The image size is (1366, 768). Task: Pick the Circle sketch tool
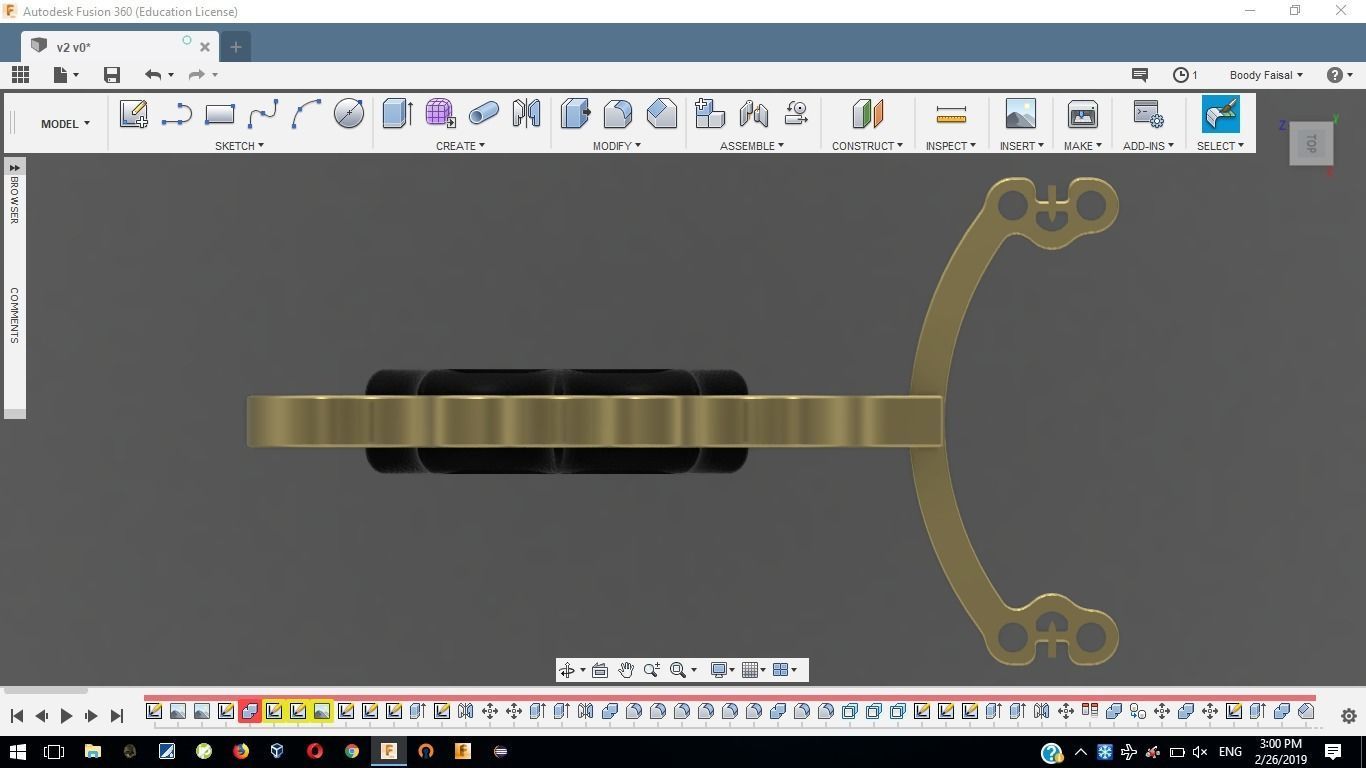click(x=349, y=114)
